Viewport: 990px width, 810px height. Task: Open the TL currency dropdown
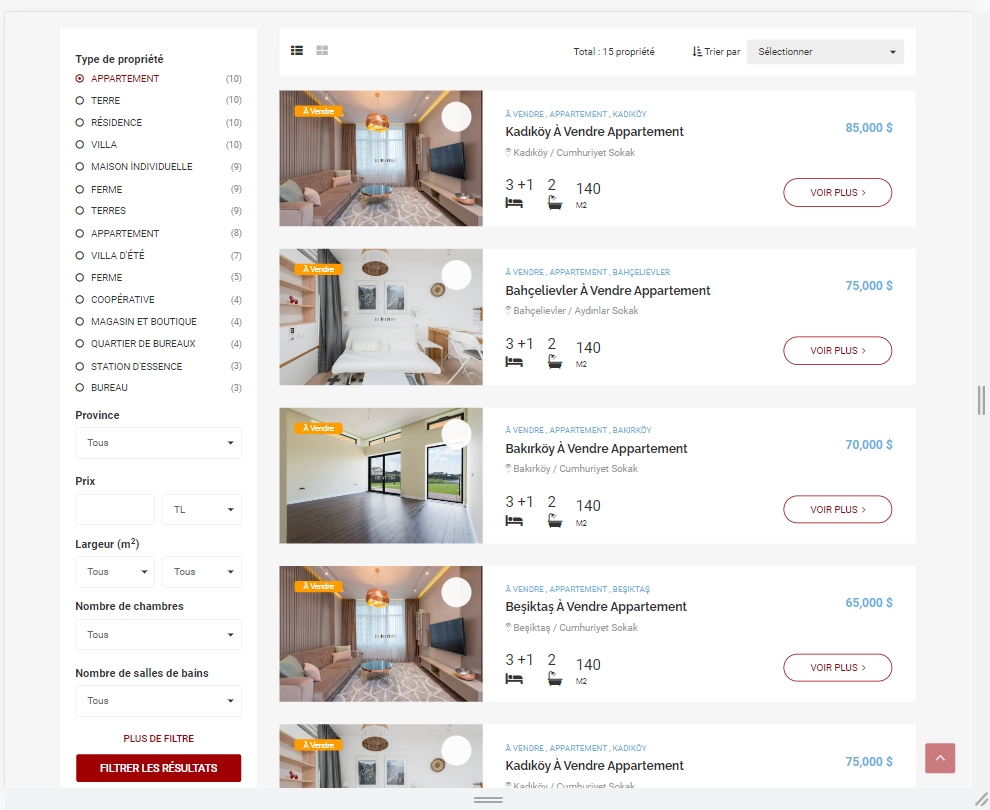(x=201, y=509)
